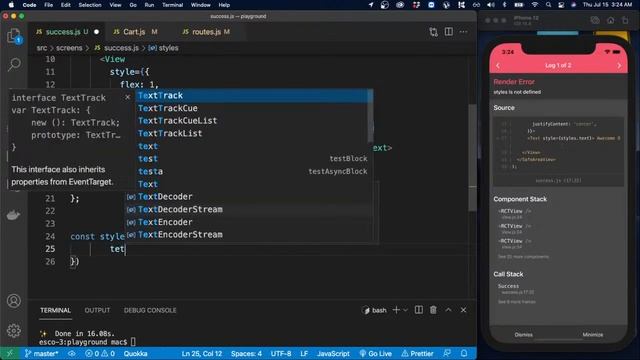The height and width of the screenshot is (360, 640).
Task: Choose the testa testAsyncBlock suggestion
Action: coord(251,171)
